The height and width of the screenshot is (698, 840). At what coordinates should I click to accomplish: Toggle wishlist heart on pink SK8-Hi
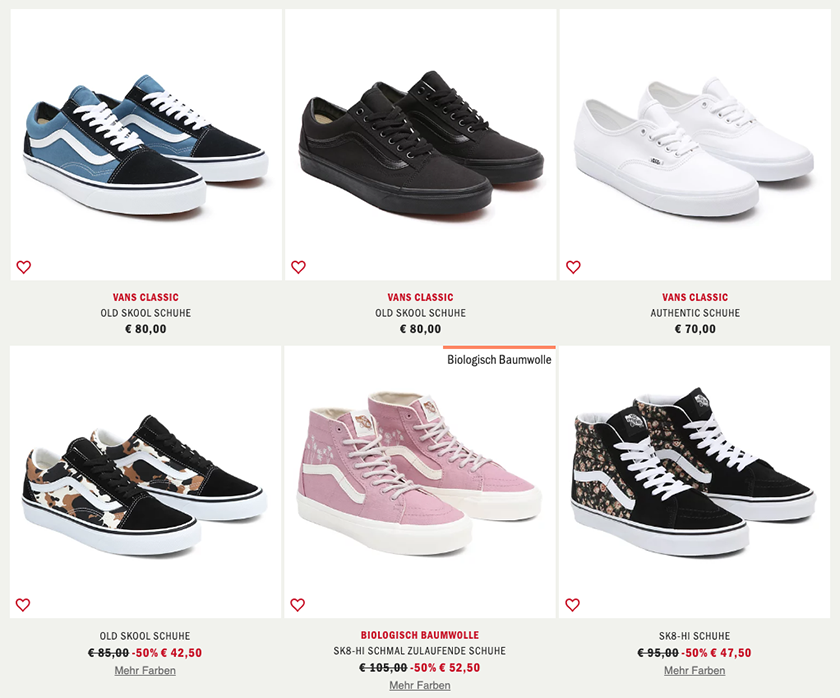[x=298, y=605]
